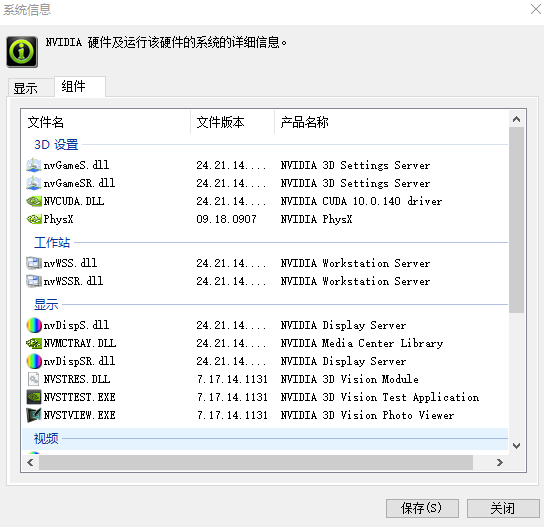Click the horizontal scrollbar left arrow

click(x=30, y=462)
